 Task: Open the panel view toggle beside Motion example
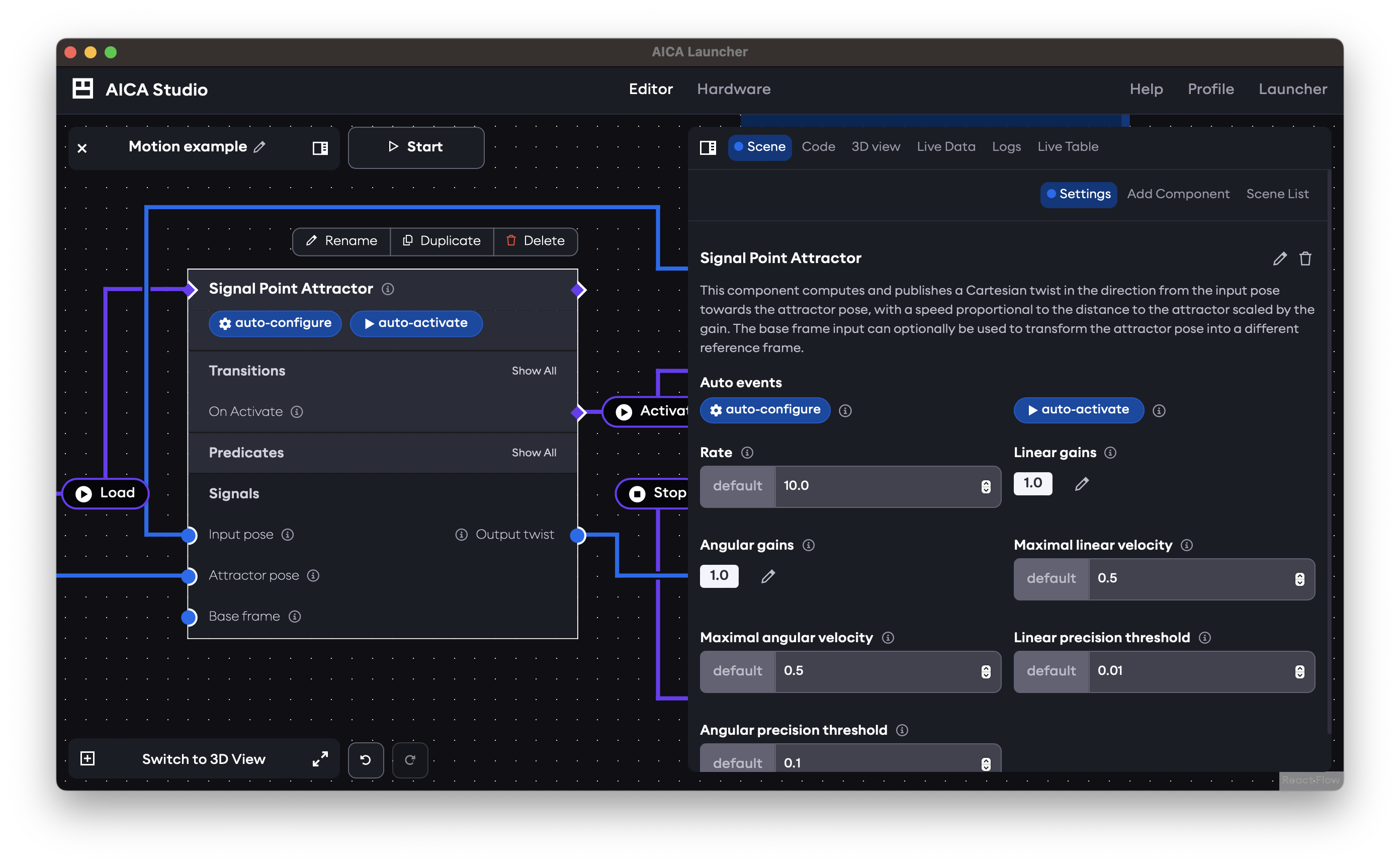pyautogui.click(x=320, y=147)
